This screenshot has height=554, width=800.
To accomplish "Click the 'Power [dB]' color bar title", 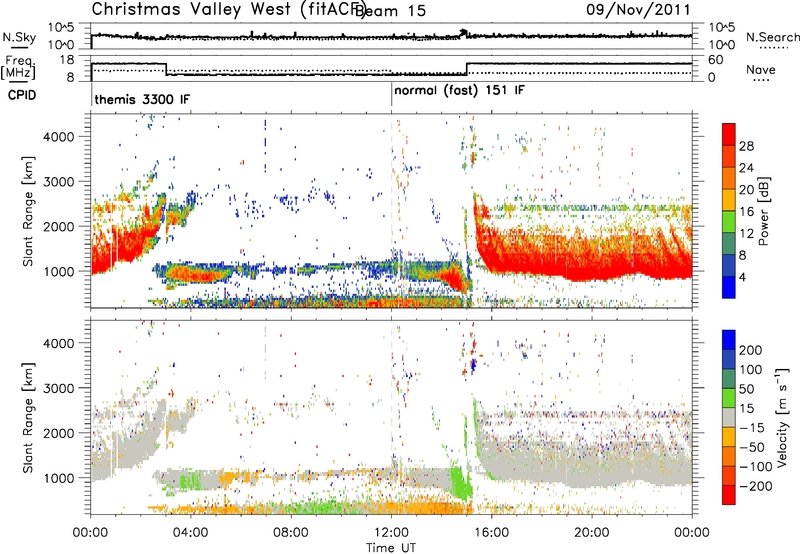I will click(764, 211).
